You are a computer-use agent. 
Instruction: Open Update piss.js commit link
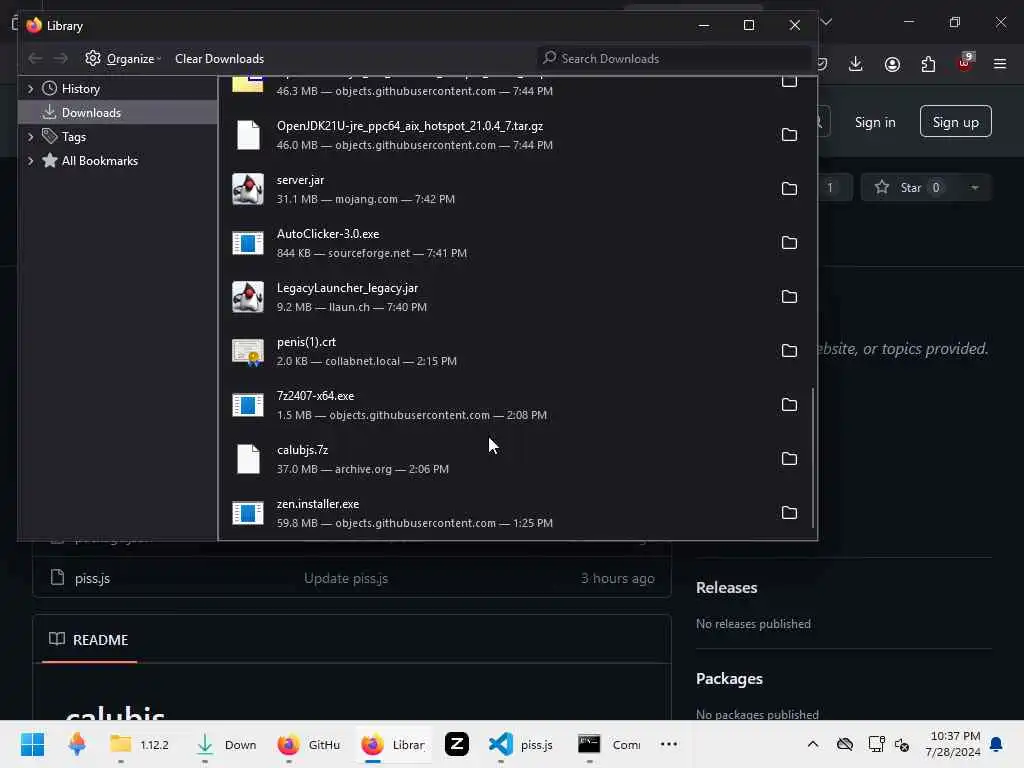coord(345,579)
